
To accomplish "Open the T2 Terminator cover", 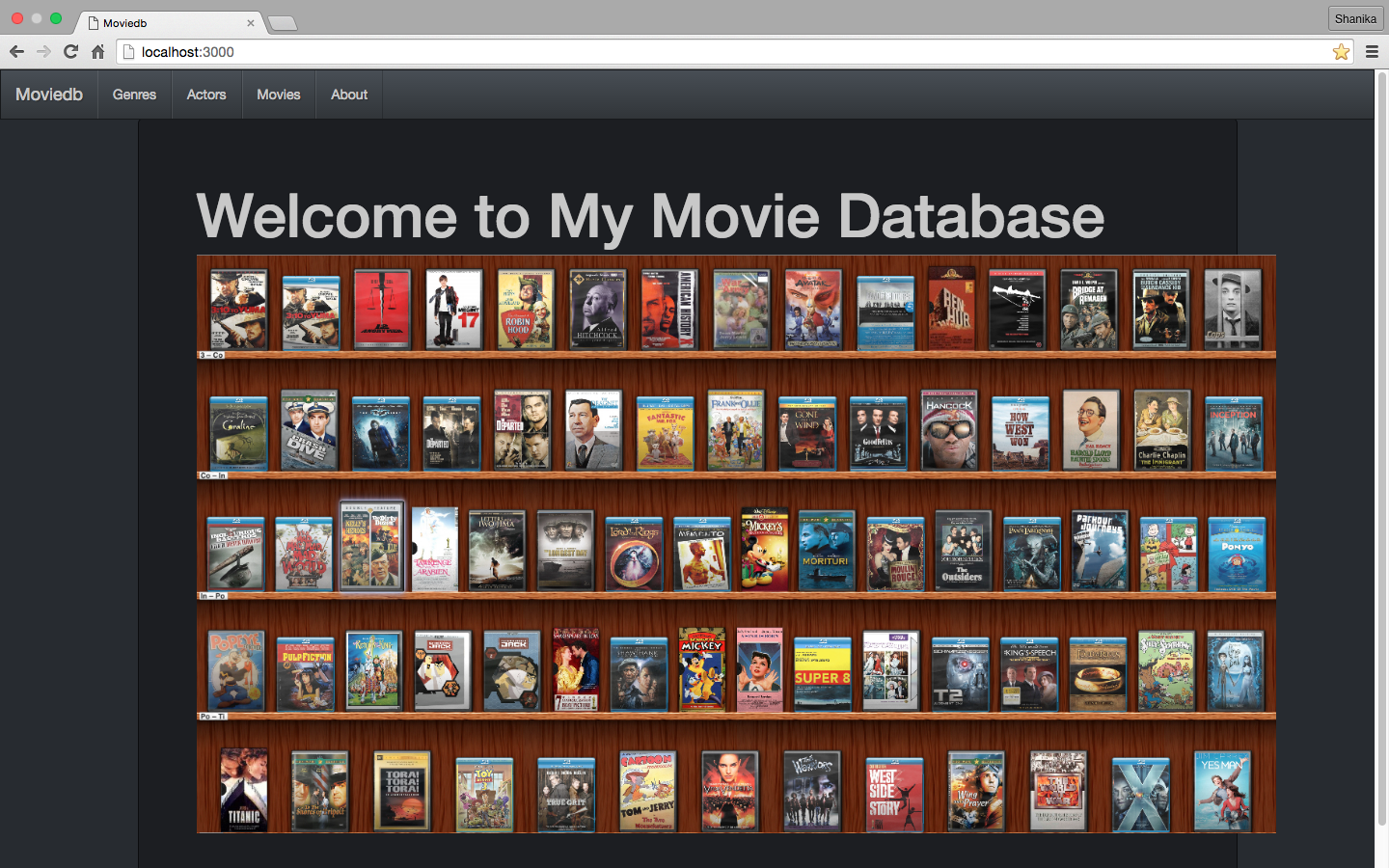I will (x=961, y=673).
